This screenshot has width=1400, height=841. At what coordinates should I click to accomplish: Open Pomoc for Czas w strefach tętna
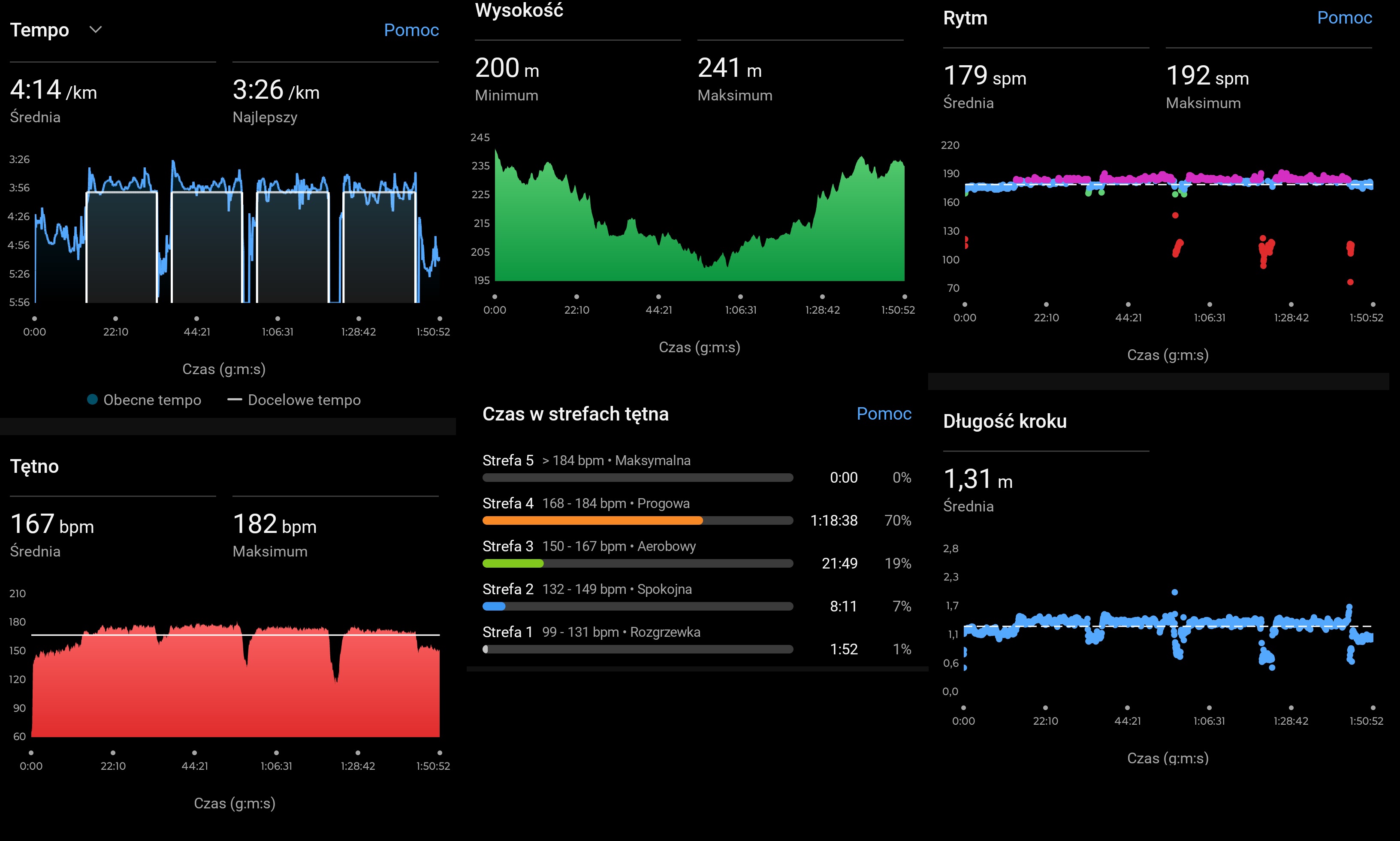coord(884,414)
